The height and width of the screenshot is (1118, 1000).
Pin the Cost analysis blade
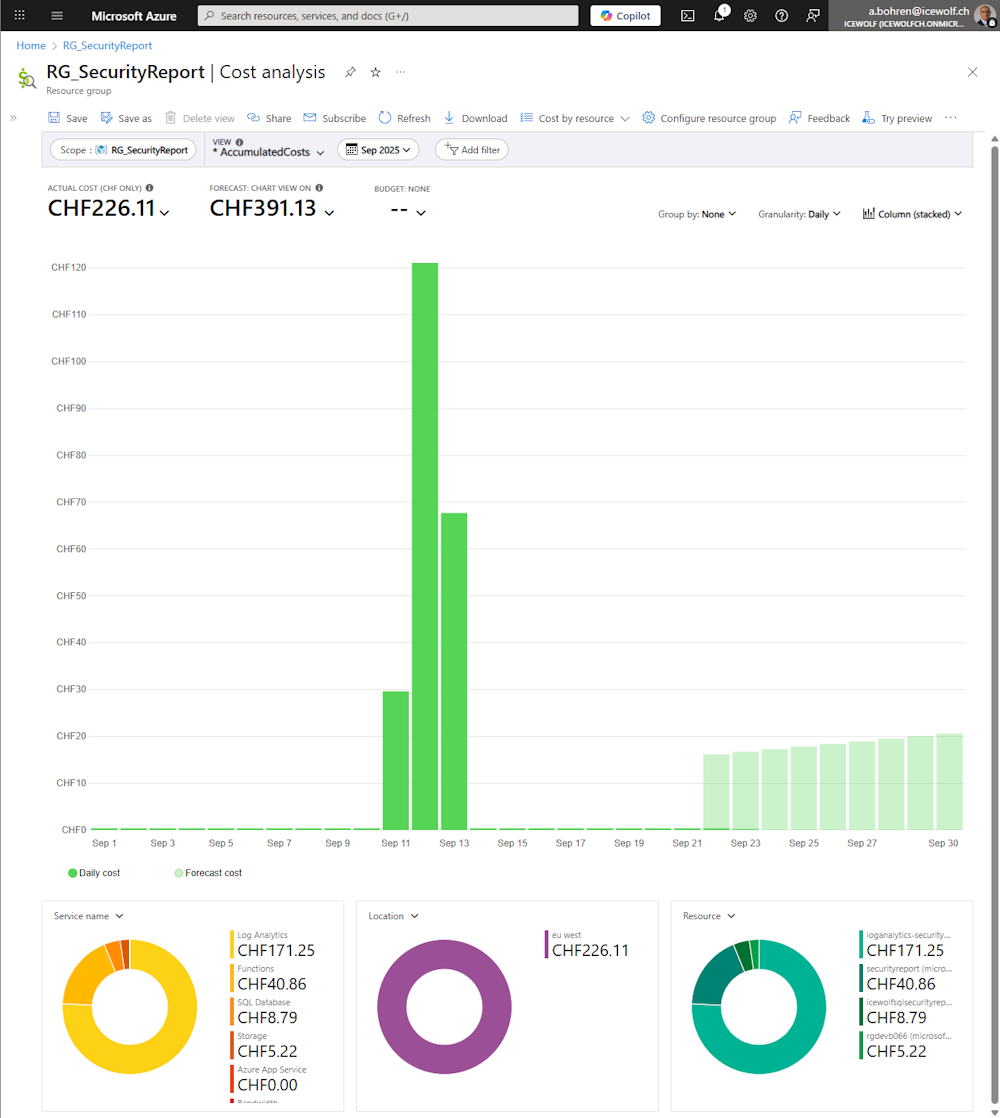point(350,72)
